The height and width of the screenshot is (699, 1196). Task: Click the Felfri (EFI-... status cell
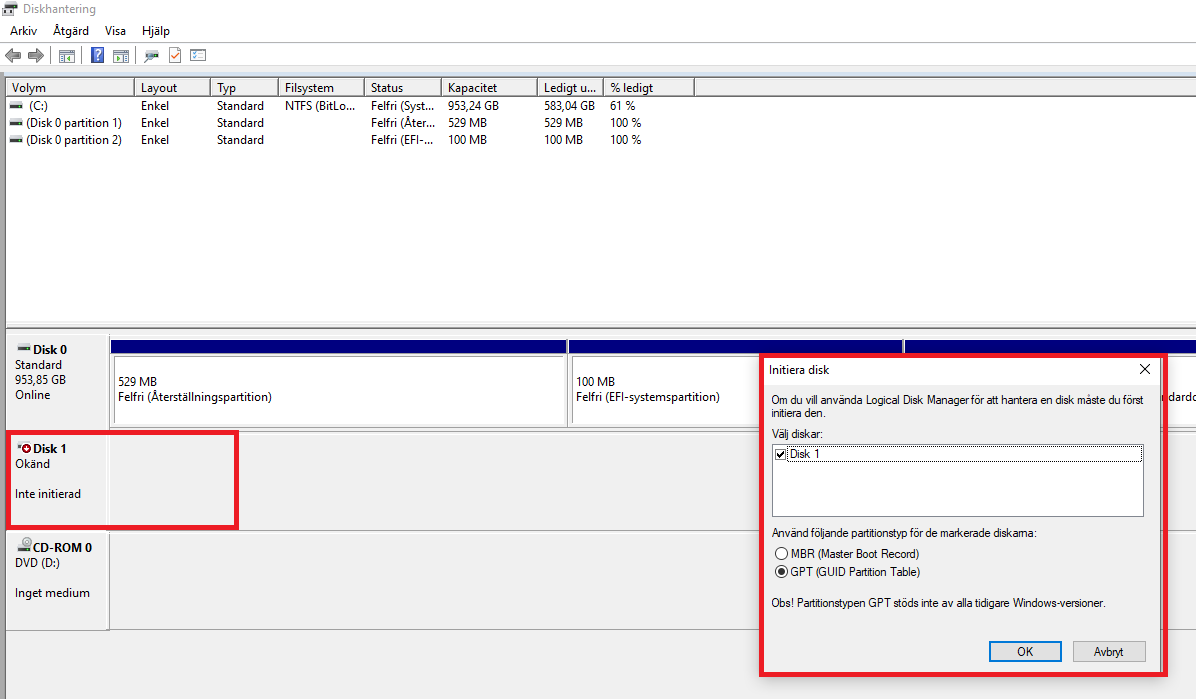coord(402,140)
